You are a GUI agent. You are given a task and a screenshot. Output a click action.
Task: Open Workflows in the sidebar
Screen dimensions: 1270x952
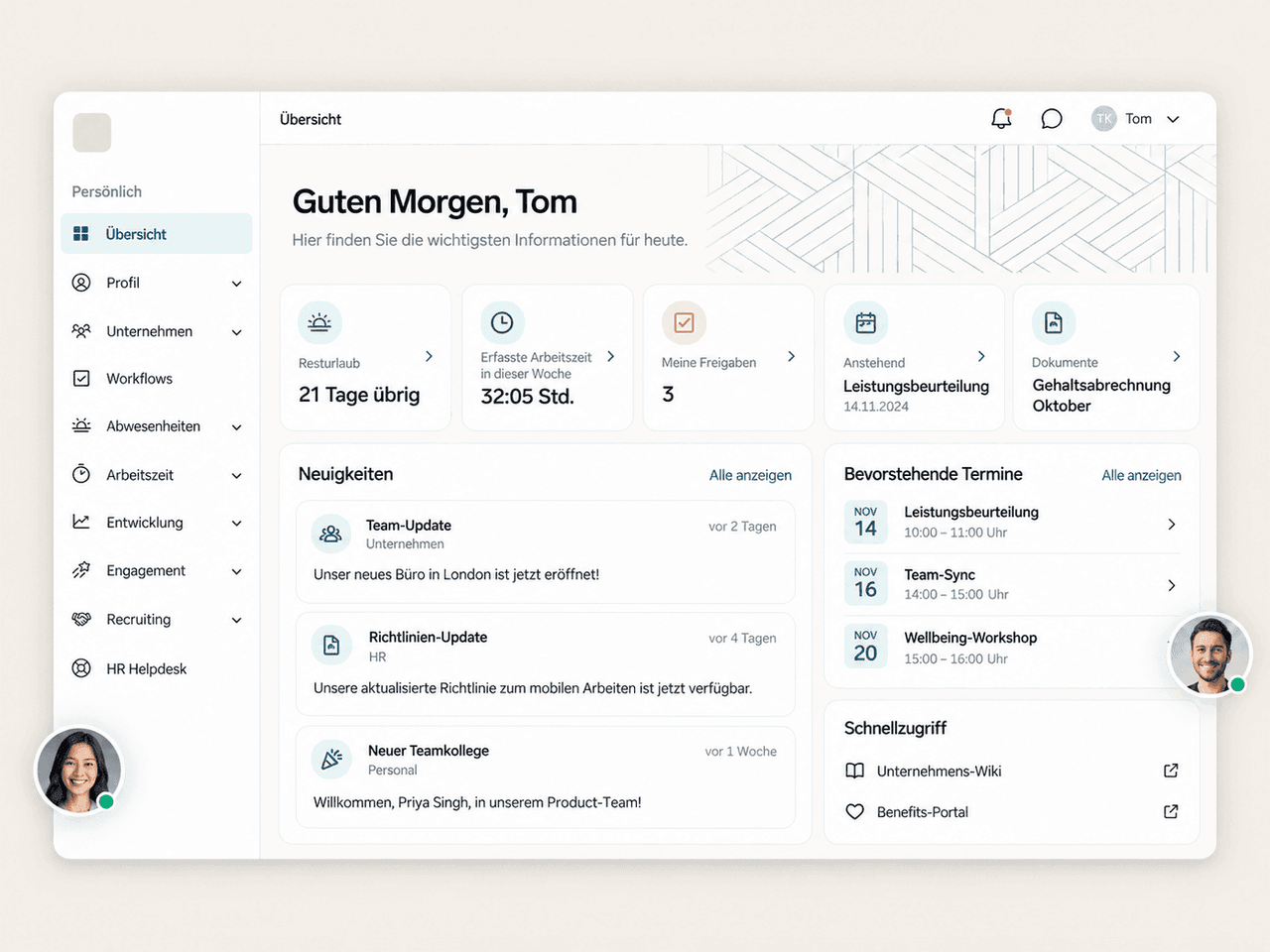point(157,379)
